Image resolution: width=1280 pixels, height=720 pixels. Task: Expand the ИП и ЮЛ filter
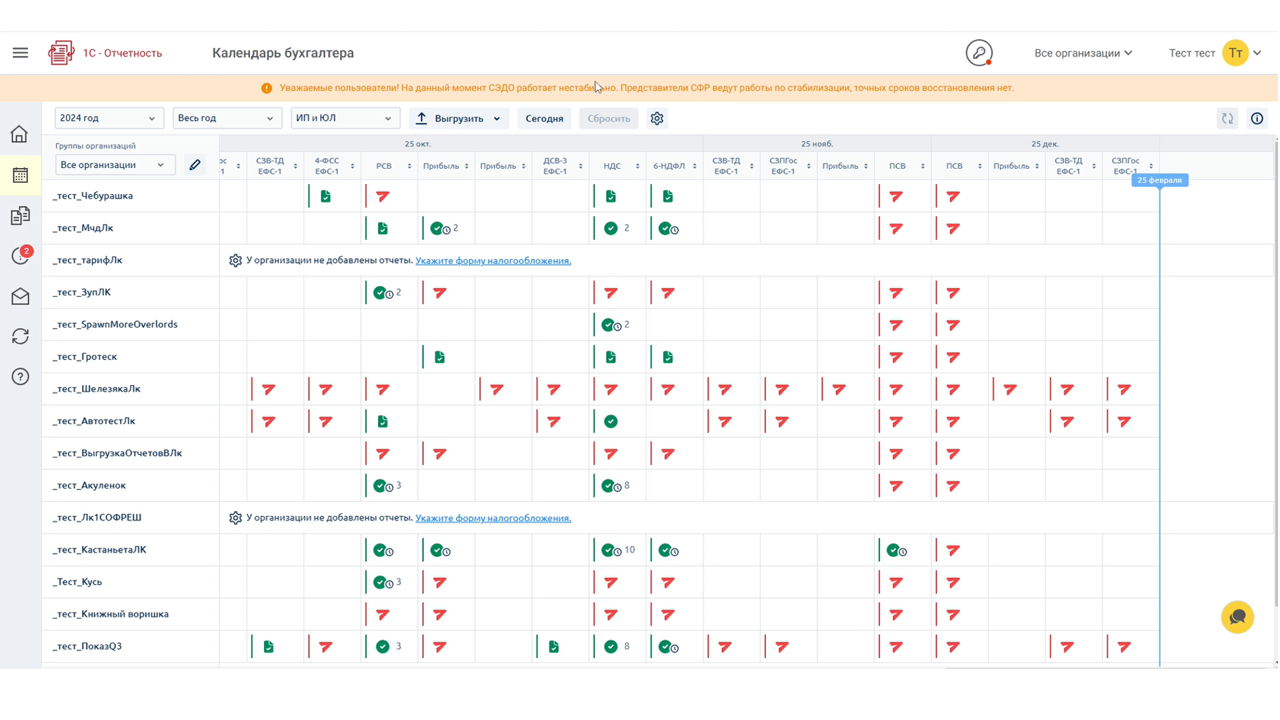(x=345, y=118)
